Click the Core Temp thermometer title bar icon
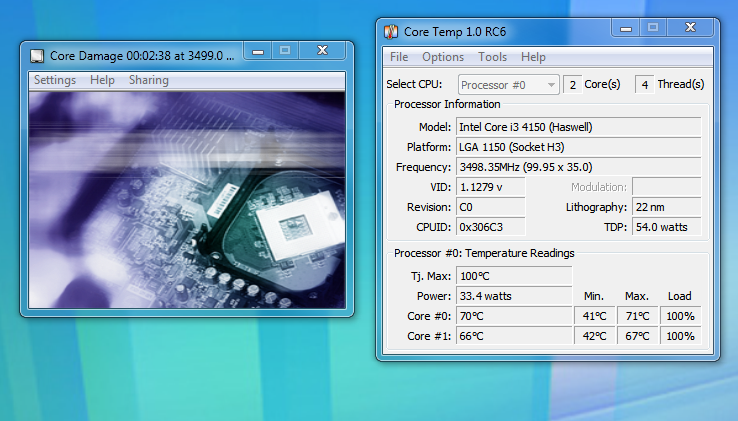Image resolution: width=738 pixels, height=421 pixels. pos(391,32)
